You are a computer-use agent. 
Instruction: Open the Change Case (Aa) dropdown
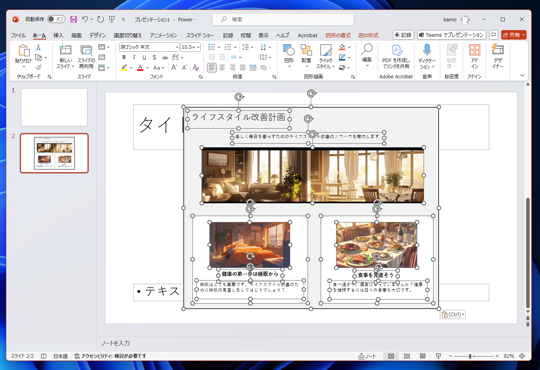pyautogui.click(x=158, y=68)
